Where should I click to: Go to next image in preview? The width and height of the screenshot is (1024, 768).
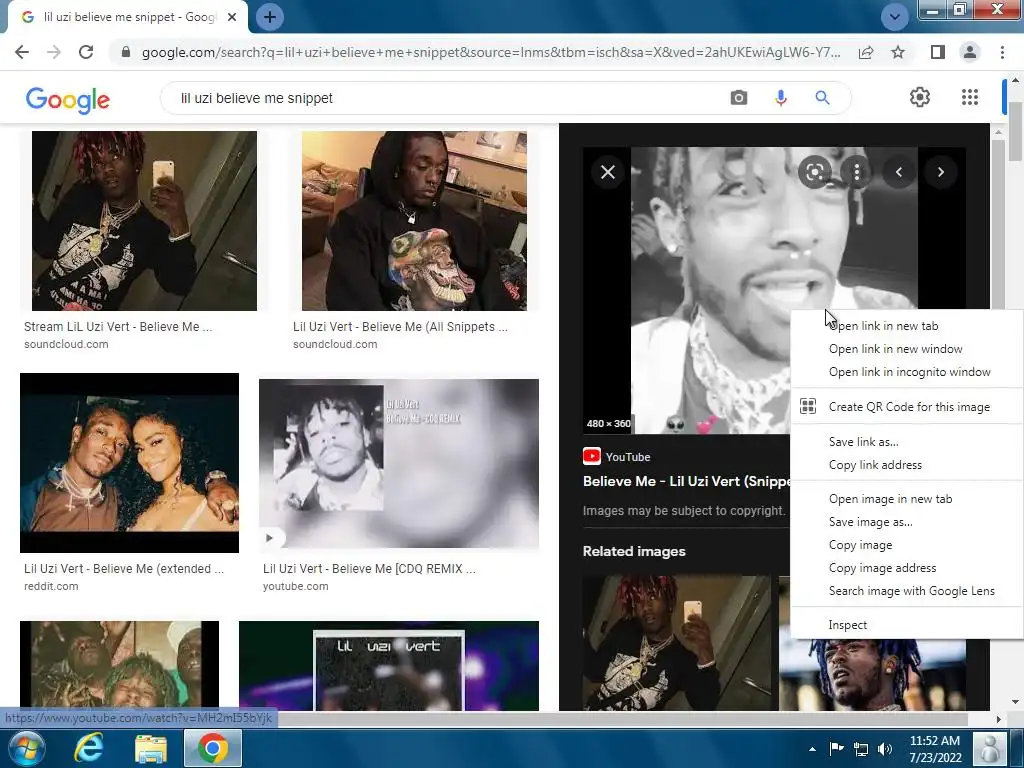tap(940, 172)
